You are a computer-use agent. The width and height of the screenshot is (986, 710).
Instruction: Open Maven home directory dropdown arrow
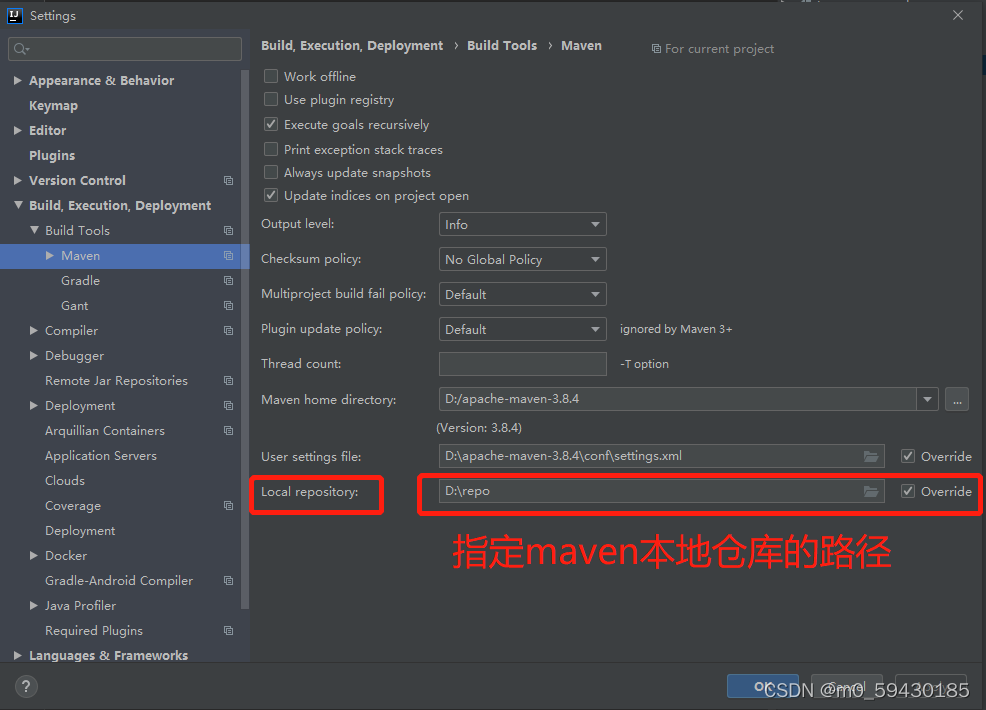coord(928,399)
